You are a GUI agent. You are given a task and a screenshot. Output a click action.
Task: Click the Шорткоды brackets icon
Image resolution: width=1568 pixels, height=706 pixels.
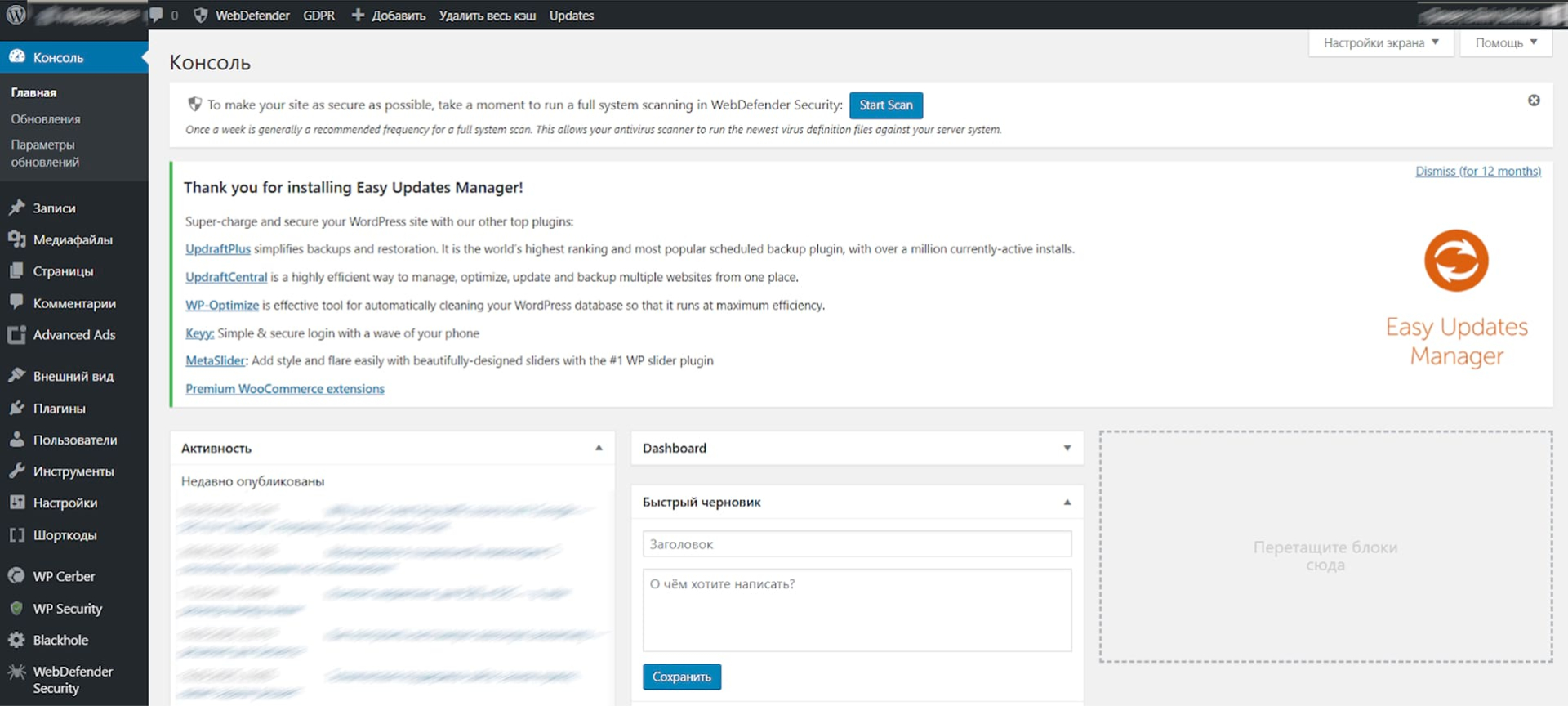pyautogui.click(x=16, y=535)
